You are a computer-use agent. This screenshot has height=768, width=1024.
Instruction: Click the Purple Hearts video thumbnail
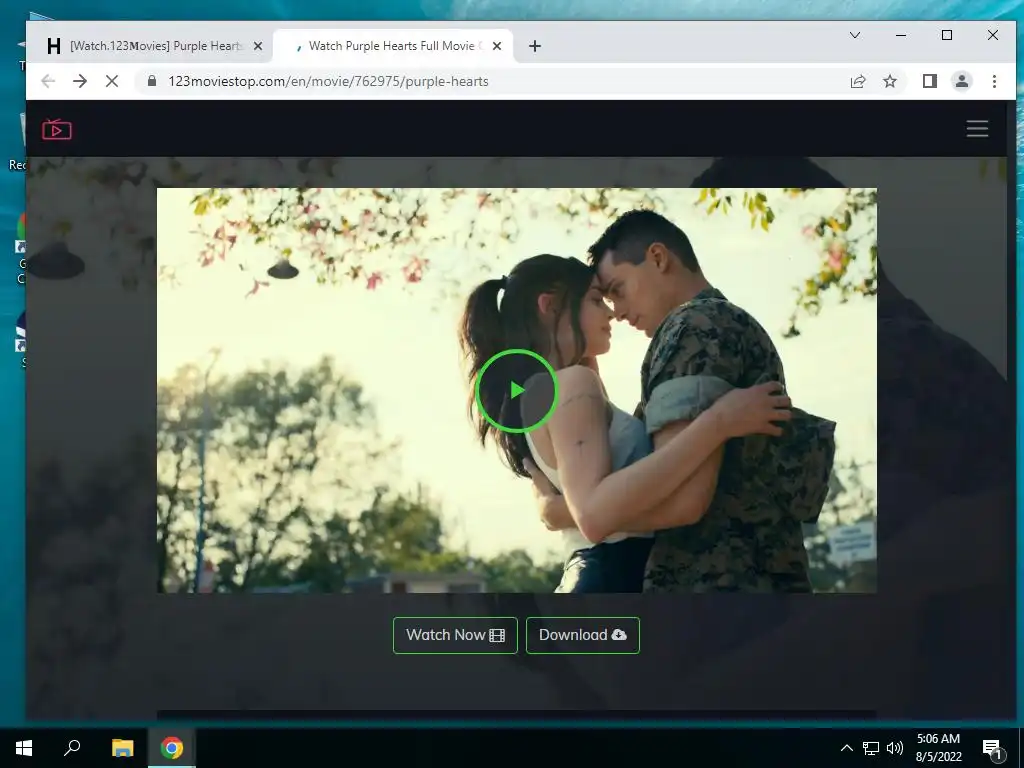point(517,391)
